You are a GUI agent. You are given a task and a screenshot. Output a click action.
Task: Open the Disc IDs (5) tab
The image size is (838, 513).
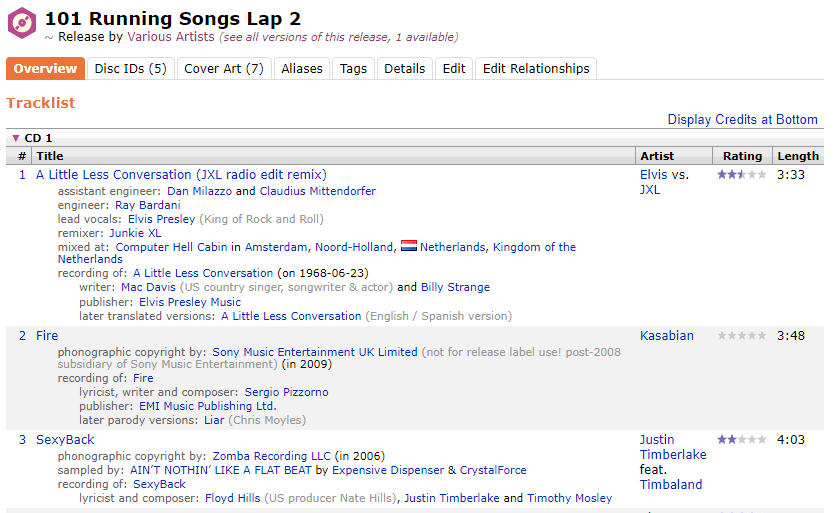[130, 68]
